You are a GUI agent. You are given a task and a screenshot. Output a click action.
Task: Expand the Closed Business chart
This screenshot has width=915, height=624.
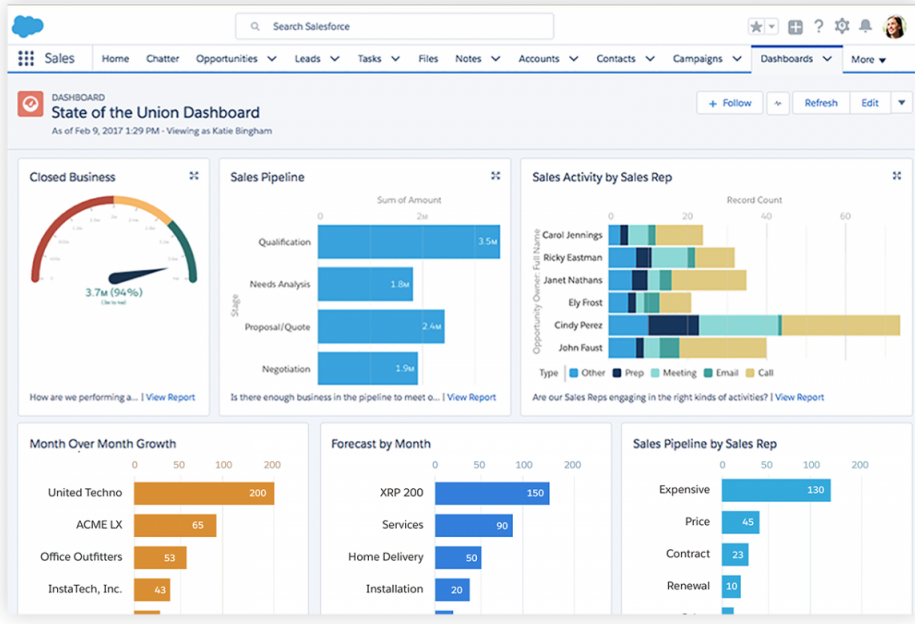(x=194, y=176)
